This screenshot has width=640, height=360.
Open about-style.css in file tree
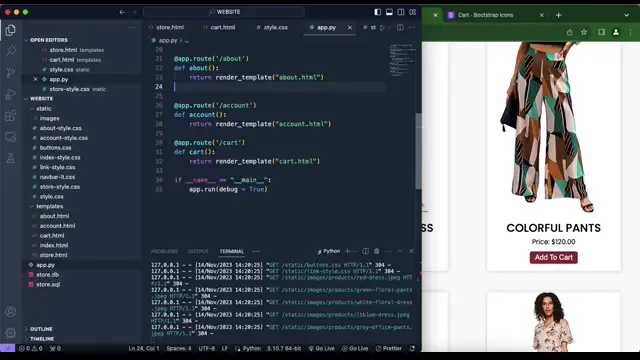click(60, 128)
